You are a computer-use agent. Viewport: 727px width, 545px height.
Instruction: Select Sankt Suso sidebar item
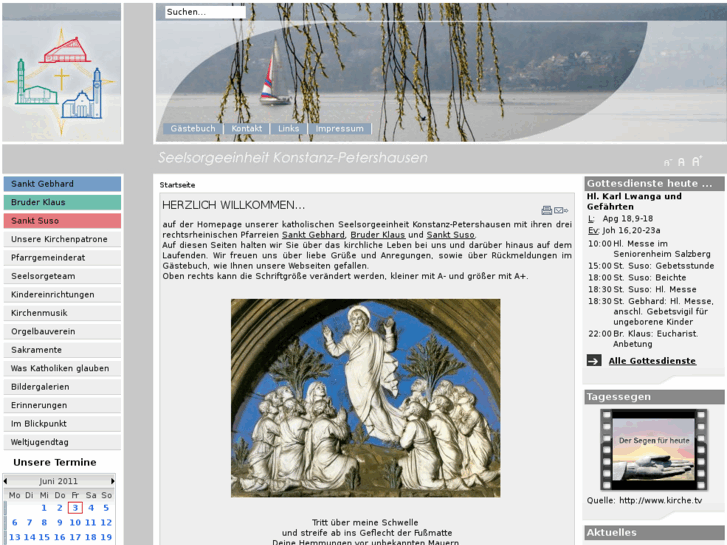point(62,221)
